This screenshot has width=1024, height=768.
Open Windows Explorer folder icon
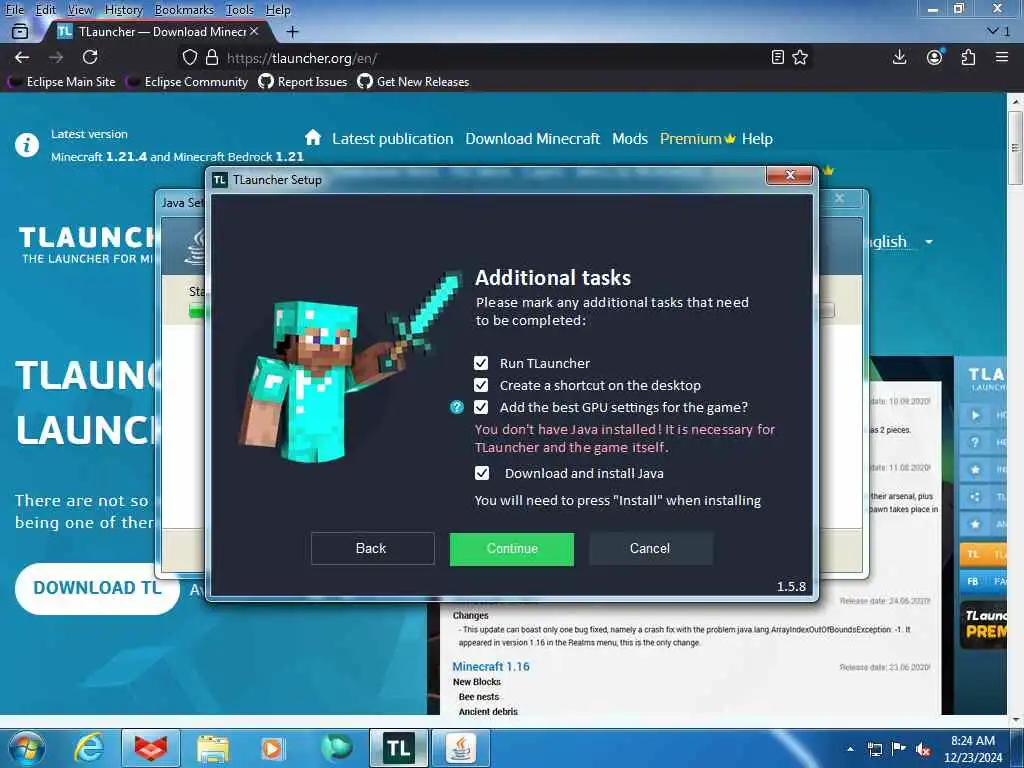(213, 749)
